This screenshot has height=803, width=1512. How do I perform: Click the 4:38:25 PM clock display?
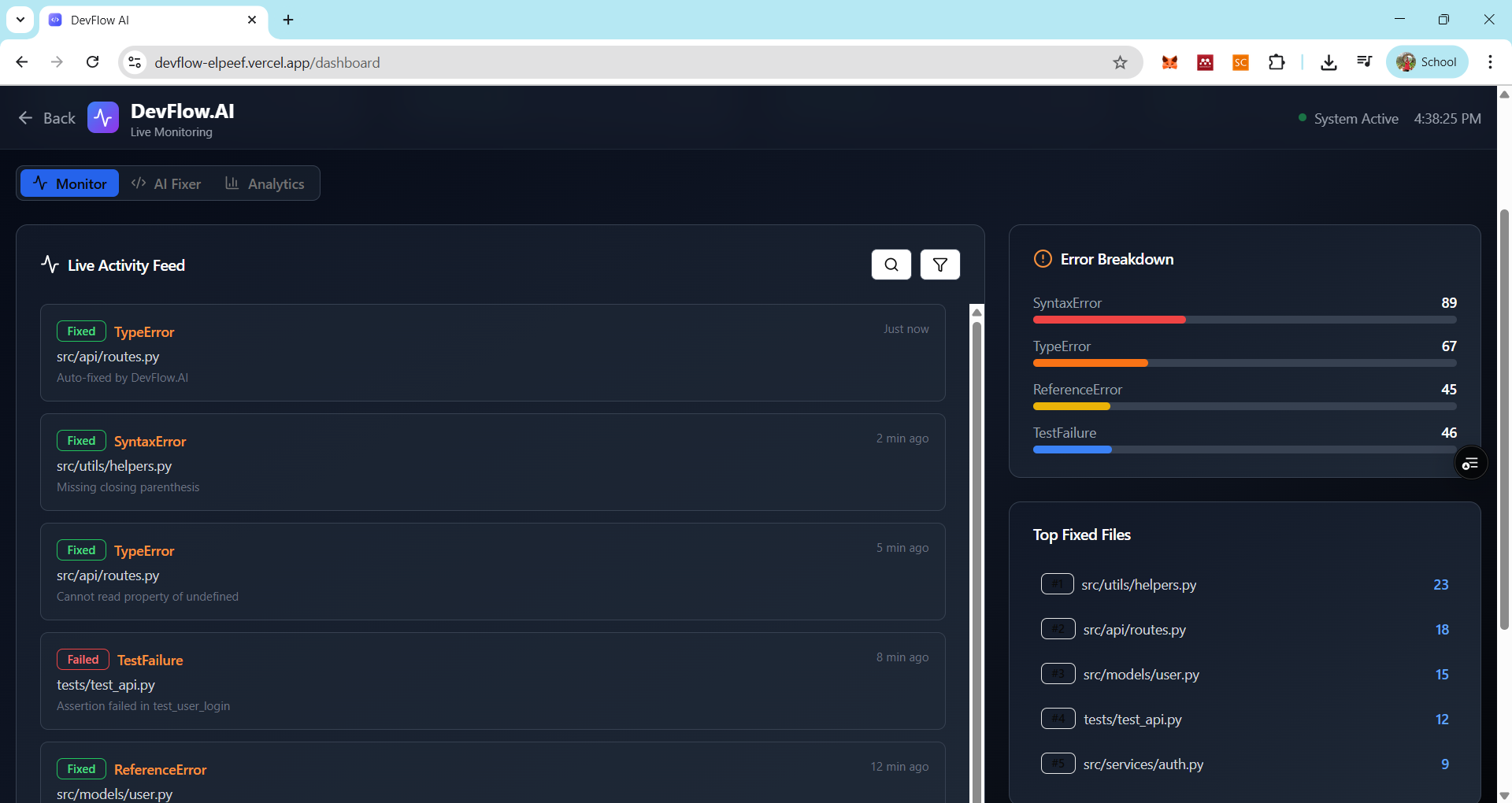(x=1447, y=119)
